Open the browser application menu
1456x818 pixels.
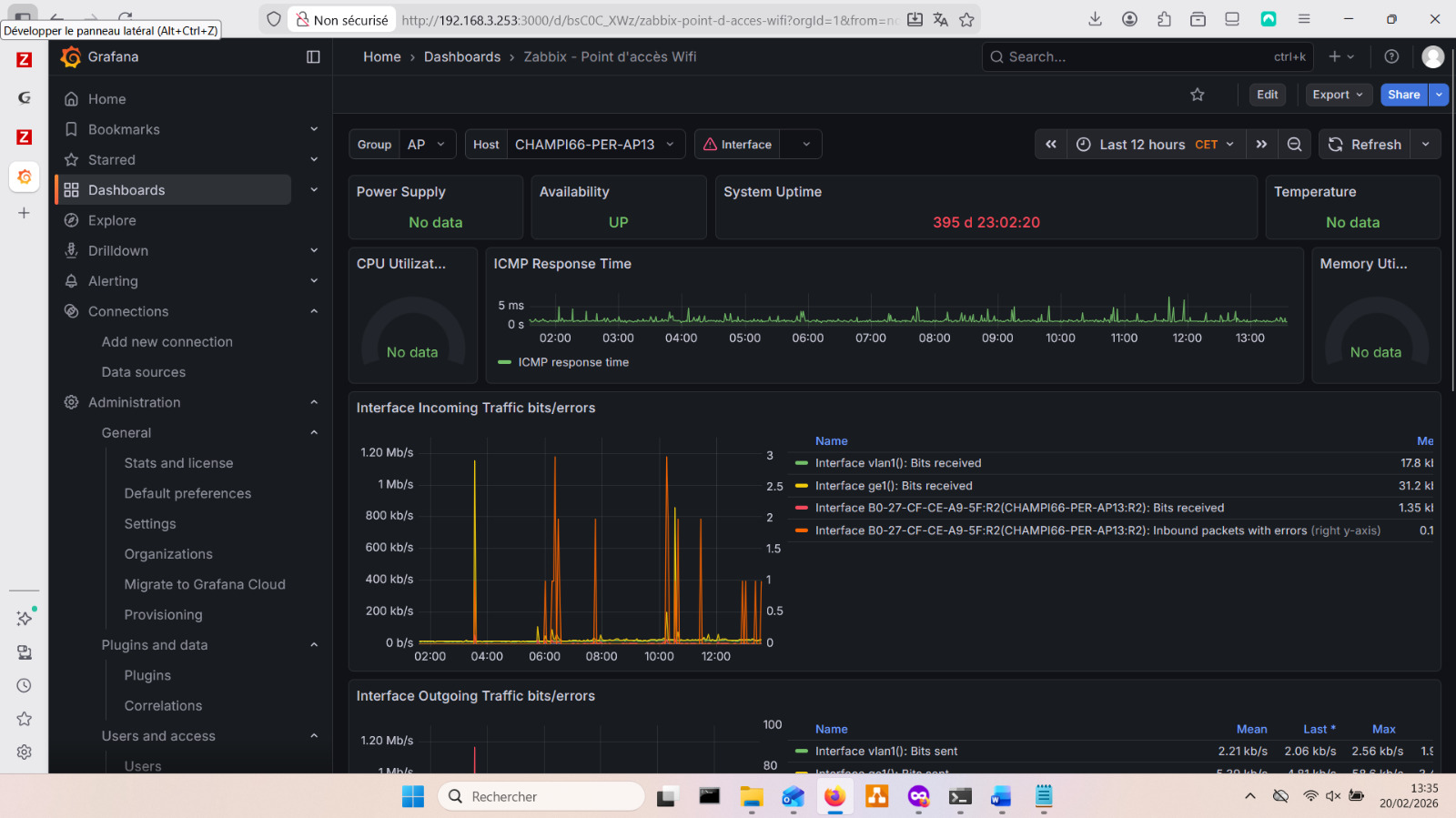(x=1304, y=19)
